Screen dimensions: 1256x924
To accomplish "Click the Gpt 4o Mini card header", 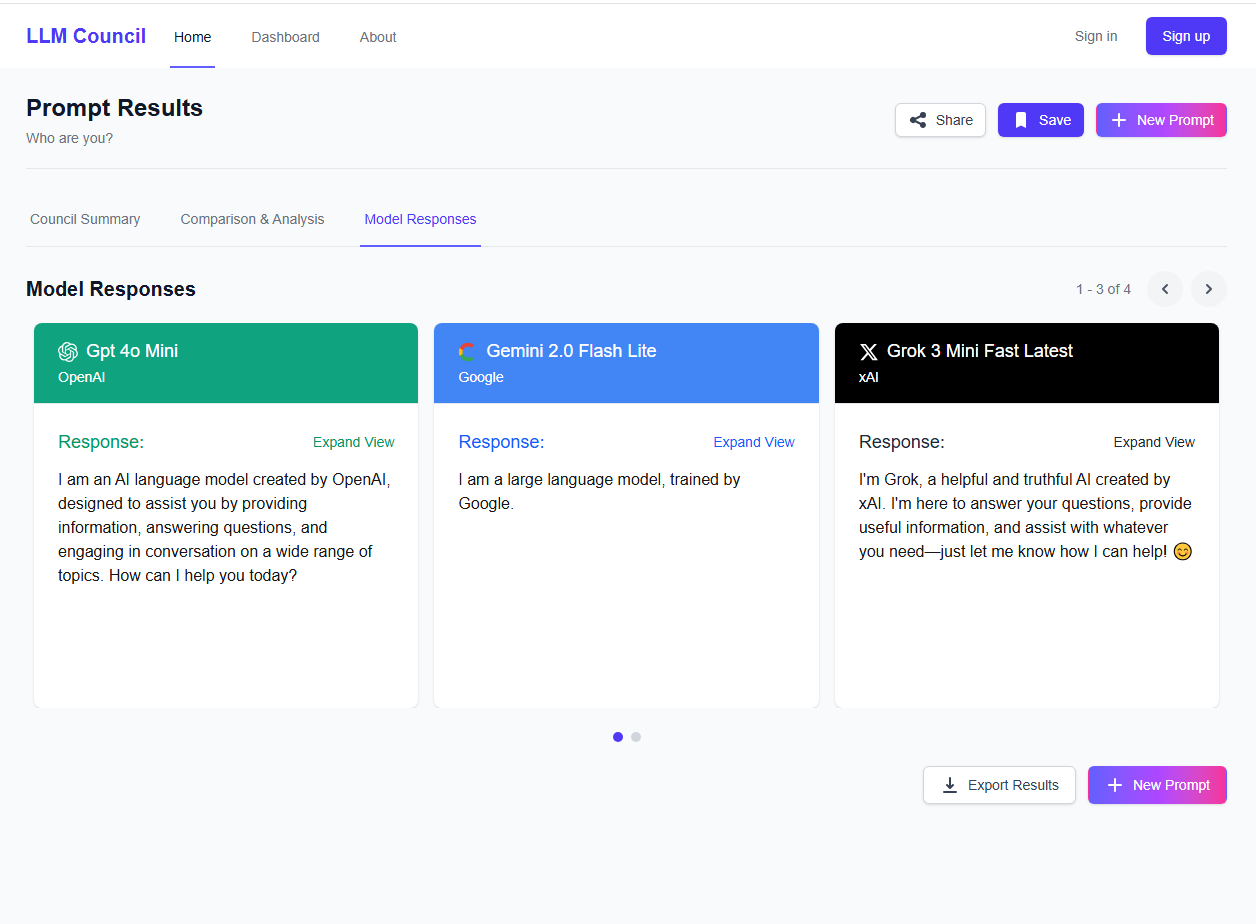I will coord(226,363).
